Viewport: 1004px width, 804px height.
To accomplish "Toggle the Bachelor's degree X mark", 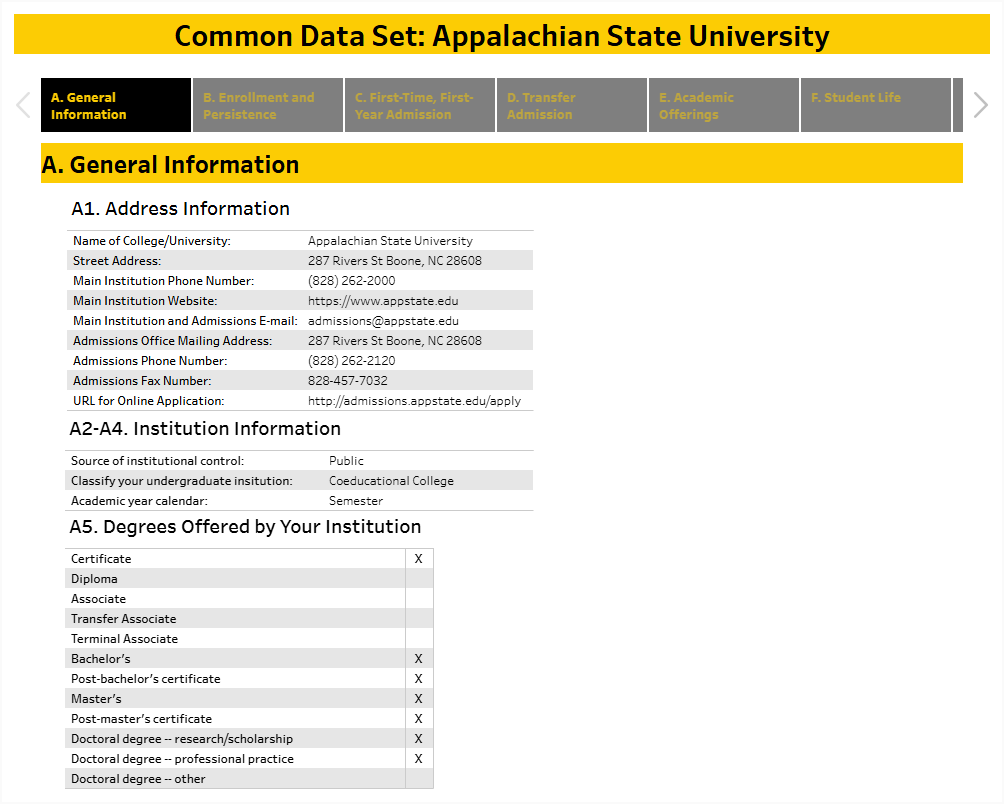I will (418, 658).
